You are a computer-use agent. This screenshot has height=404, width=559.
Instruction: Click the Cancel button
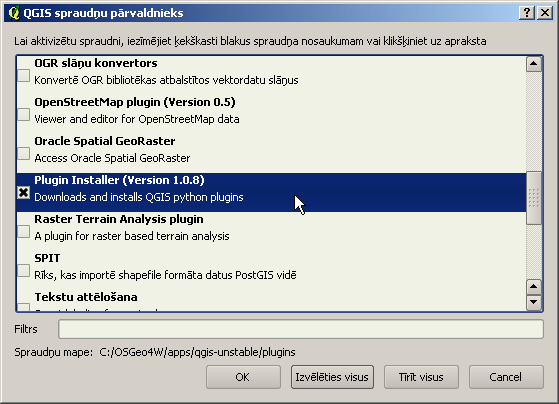506,377
